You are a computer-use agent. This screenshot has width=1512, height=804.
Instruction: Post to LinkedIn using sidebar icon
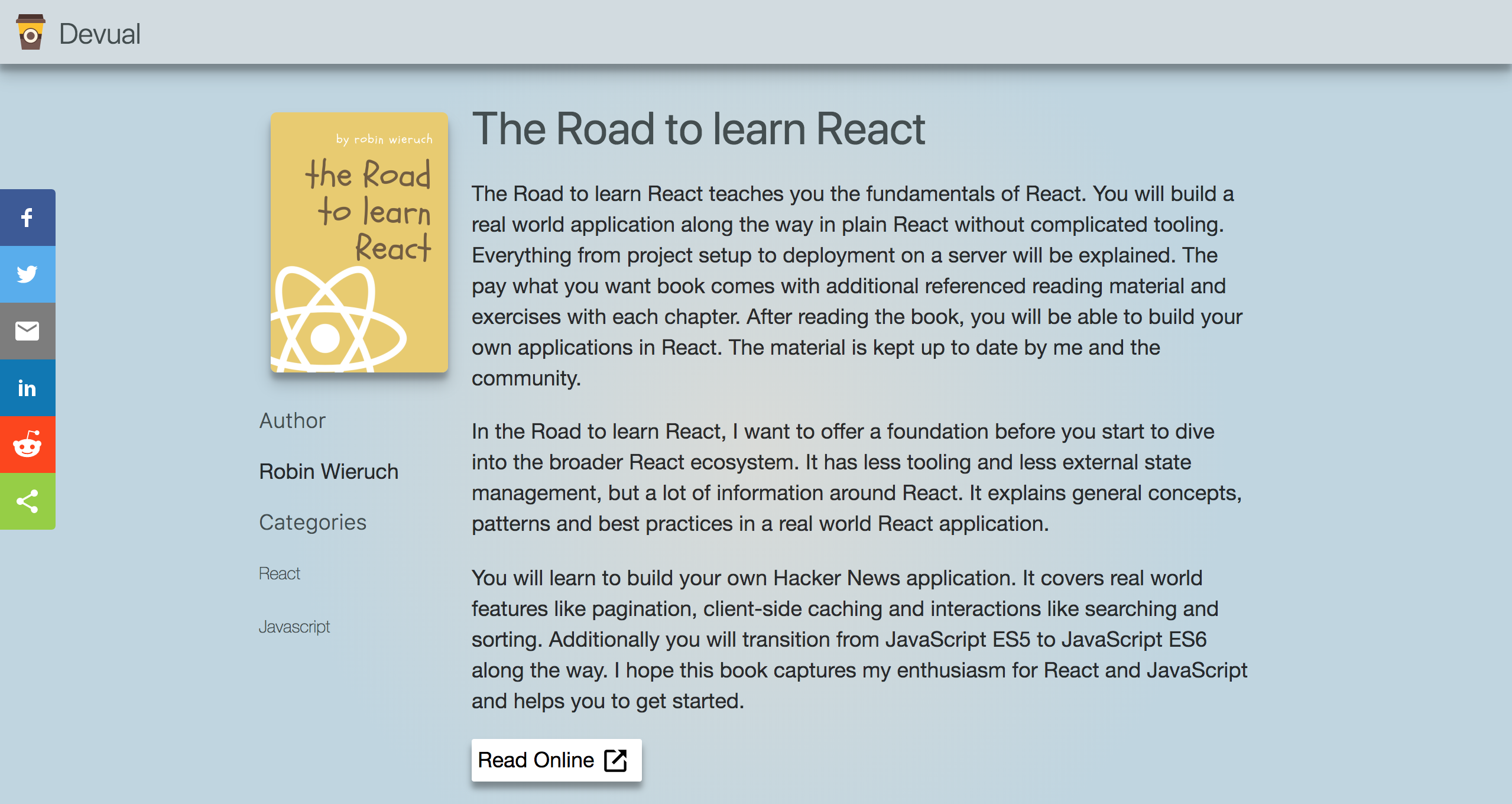click(x=27, y=388)
